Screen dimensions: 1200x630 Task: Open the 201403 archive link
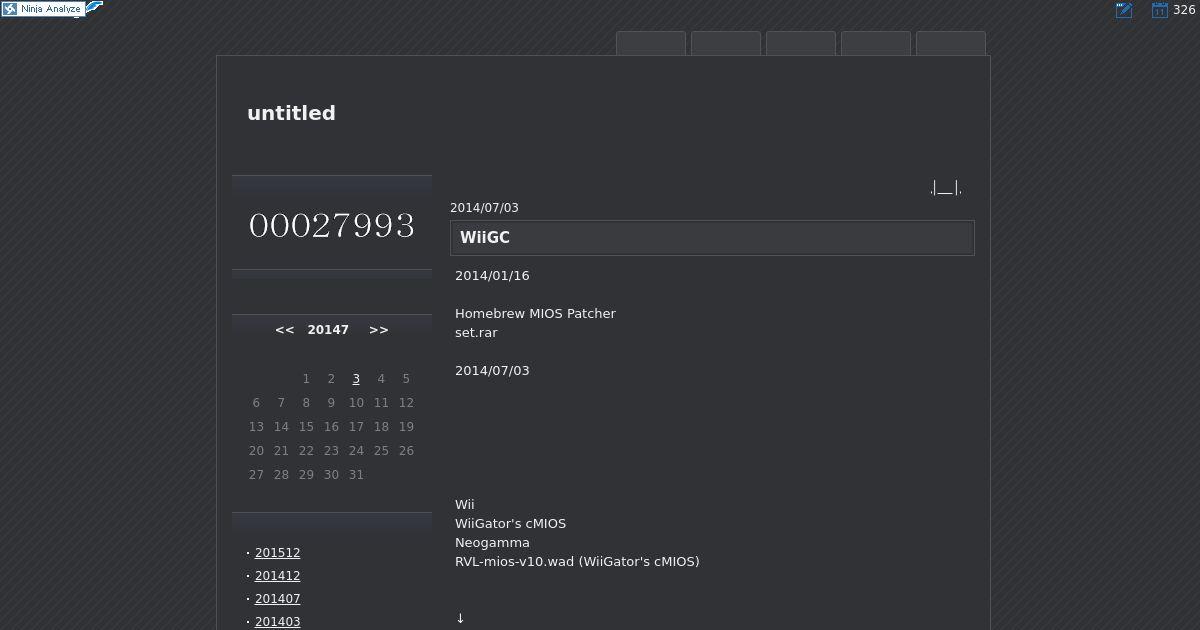coord(277,622)
